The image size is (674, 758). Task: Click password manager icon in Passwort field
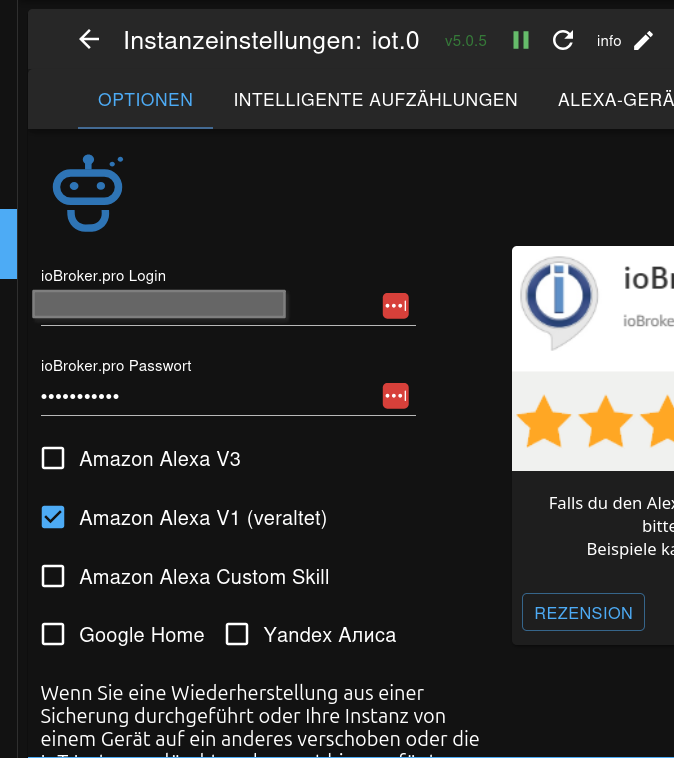pyautogui.click(x=395, y=396)
